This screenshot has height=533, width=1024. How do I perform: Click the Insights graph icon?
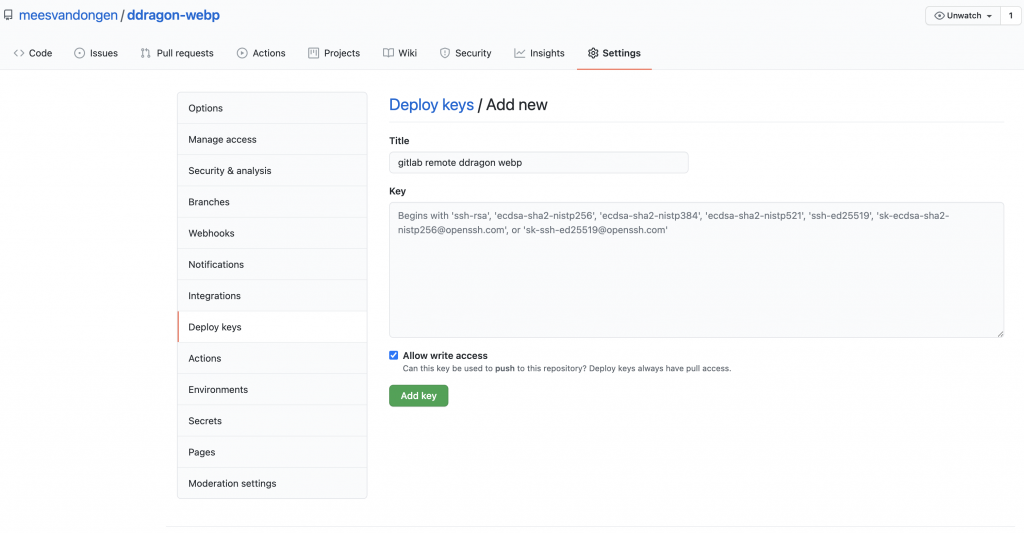point(519,53)
